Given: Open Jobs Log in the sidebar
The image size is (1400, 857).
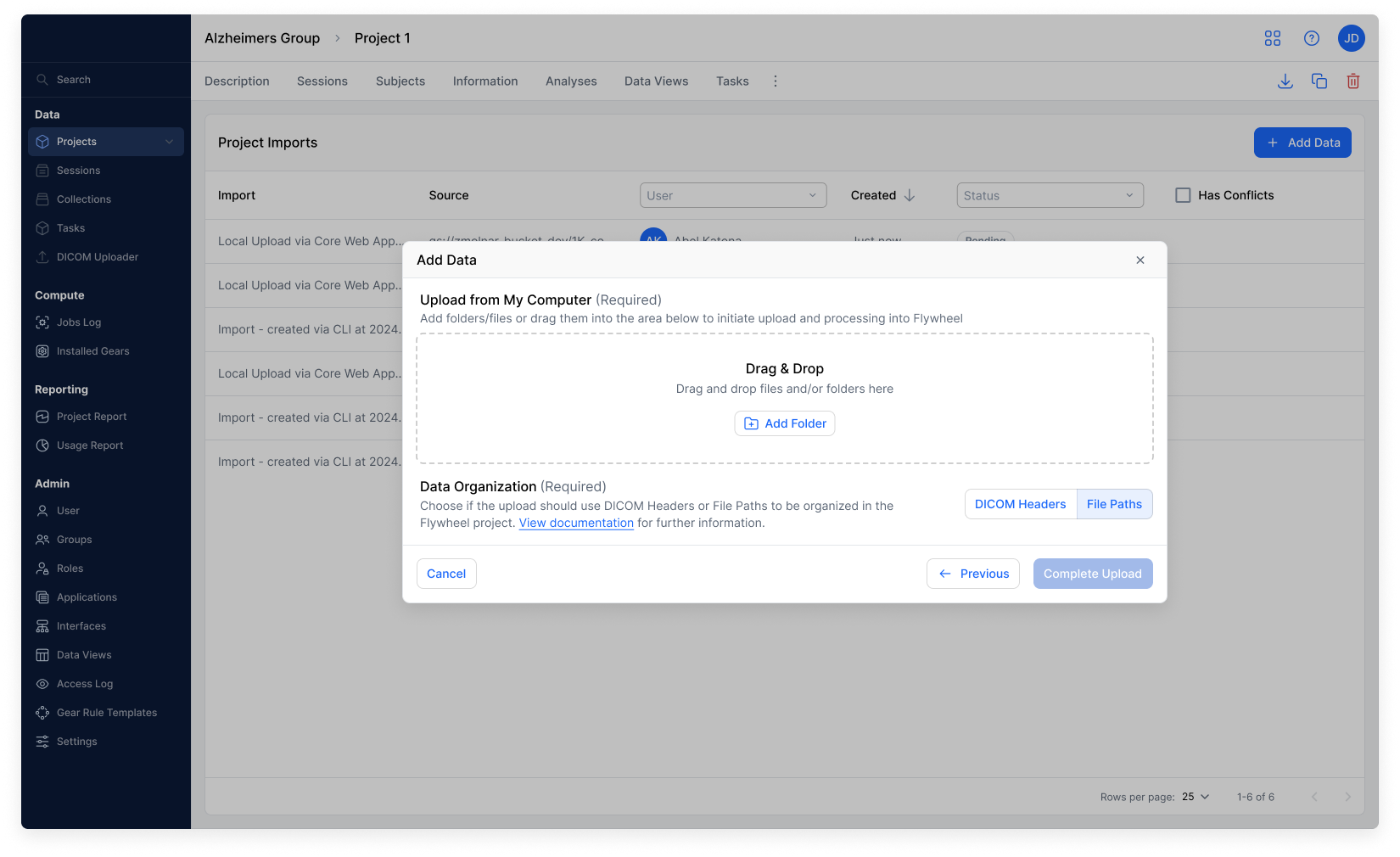Looking at the screenshot, I should point(106,322).
